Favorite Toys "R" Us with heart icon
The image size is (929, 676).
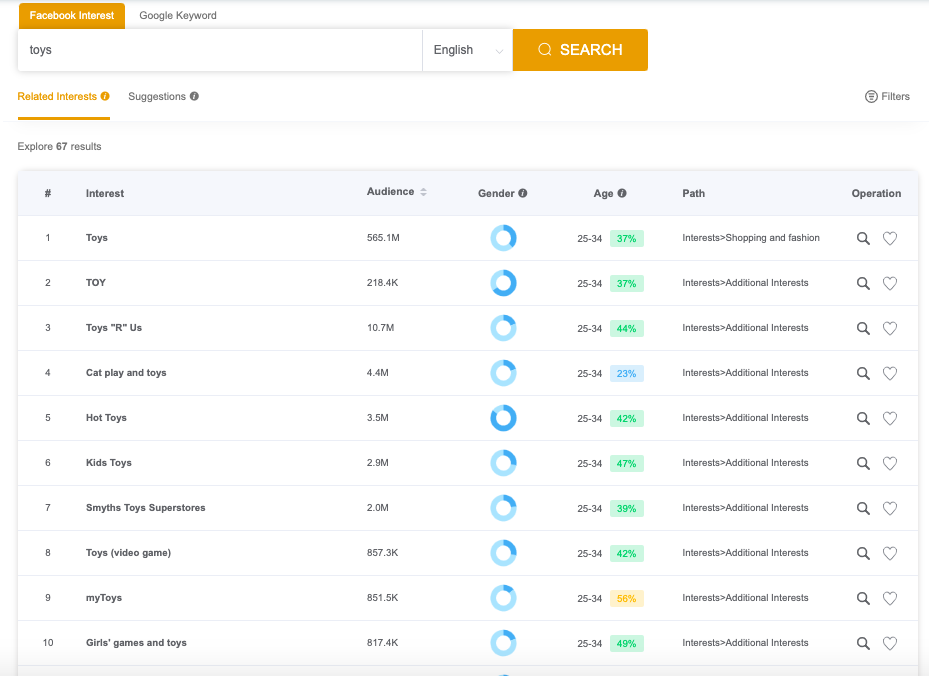[890, 328]
